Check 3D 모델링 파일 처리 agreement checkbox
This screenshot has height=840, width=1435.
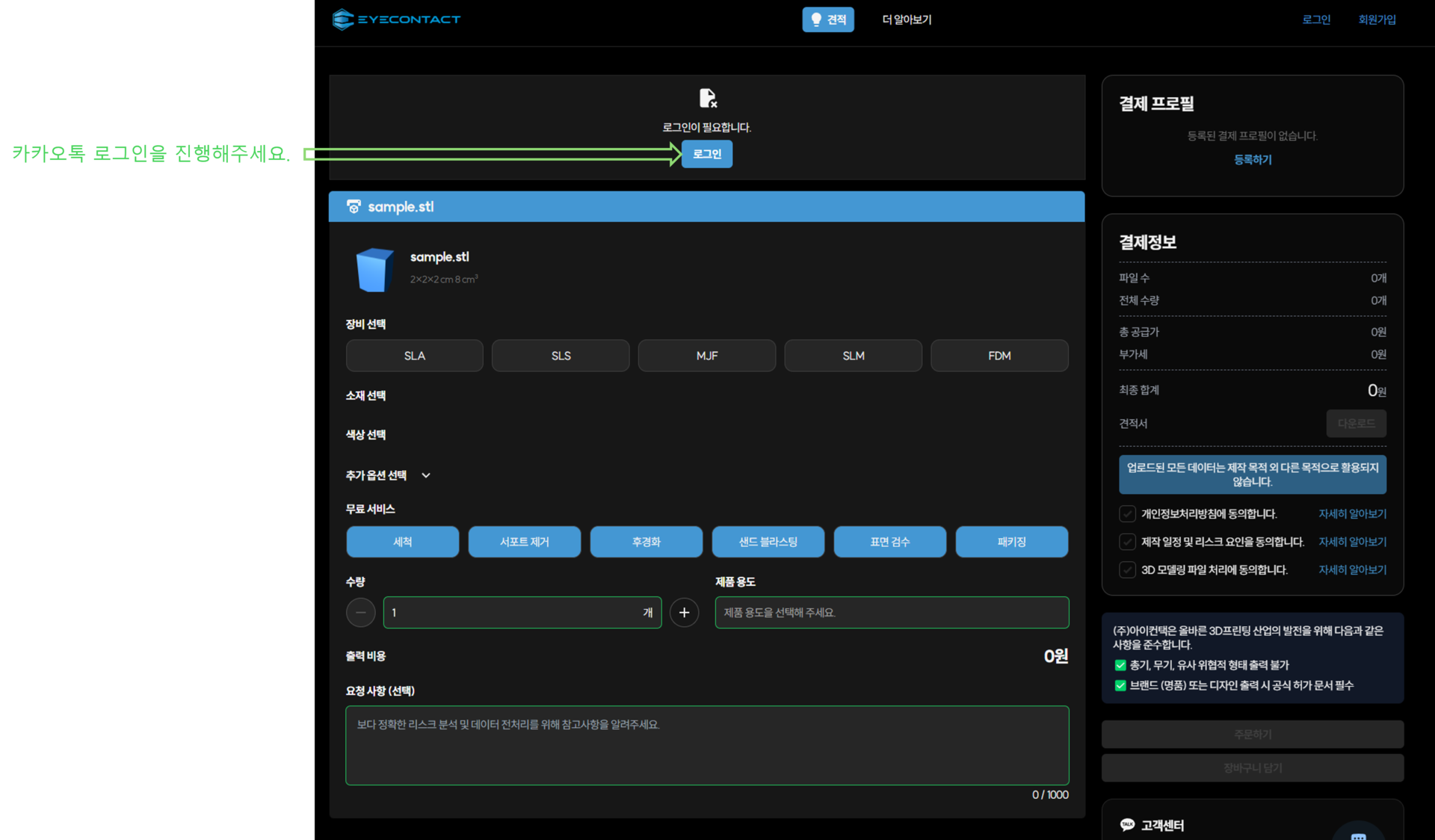[x=1127, y=570]
